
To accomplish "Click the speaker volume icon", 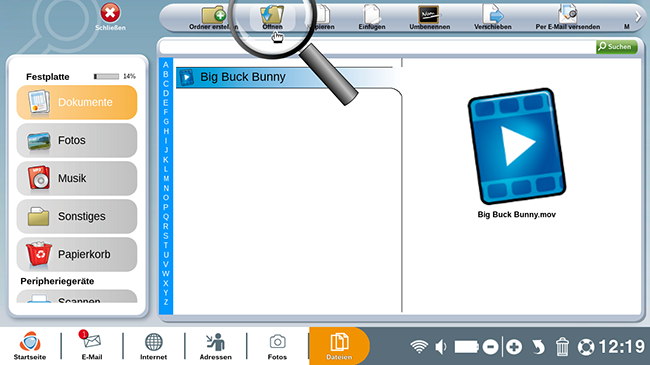I will click(x=441, y=346).
